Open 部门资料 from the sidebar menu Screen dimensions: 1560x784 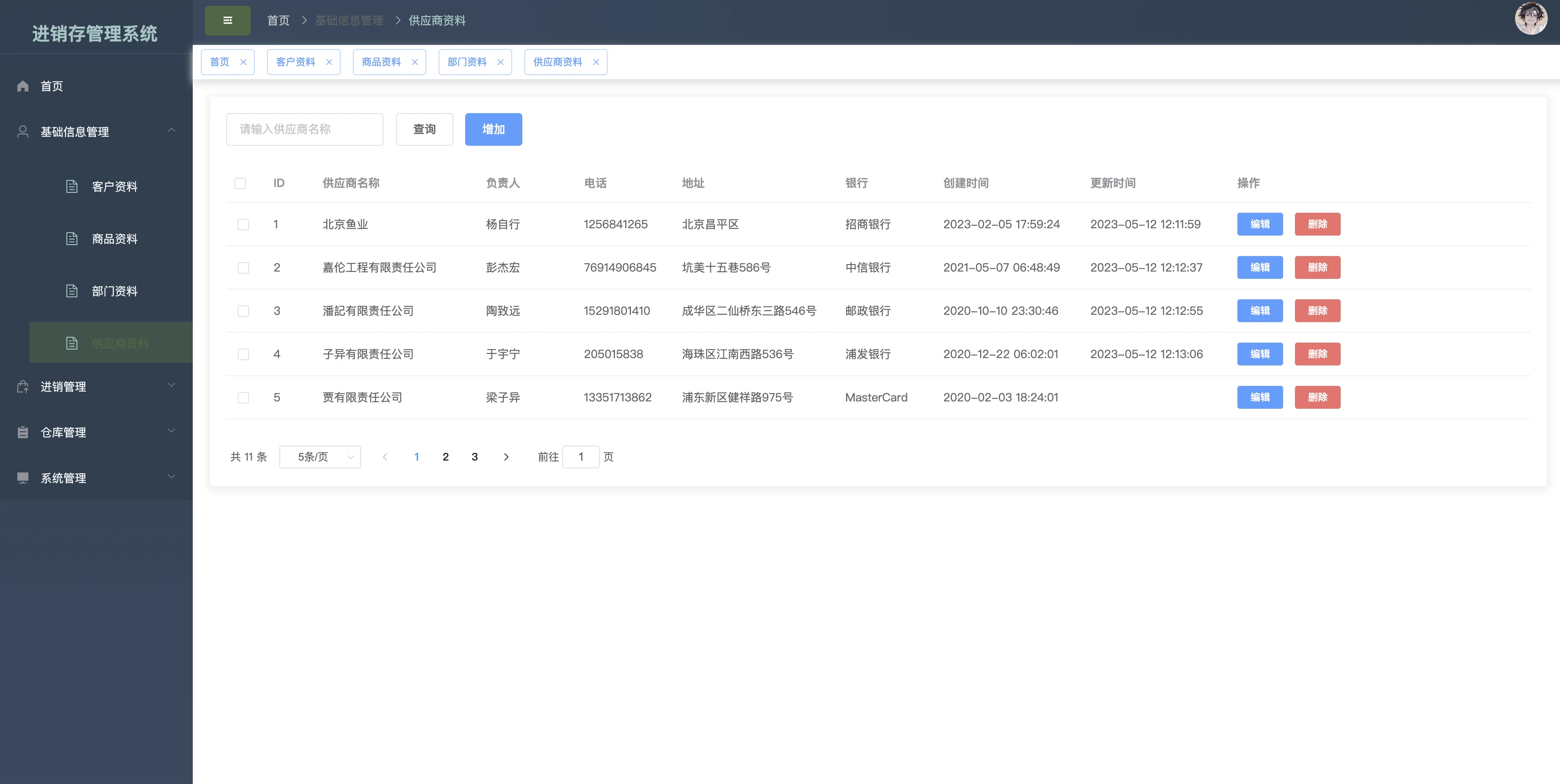pyautogui.click(x=114, y=291)
